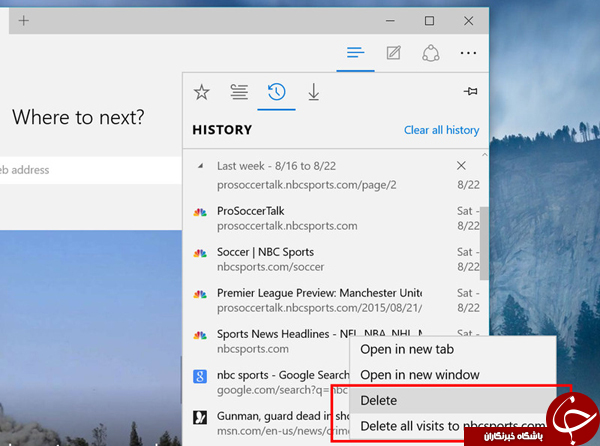This screenshot has width=600, height=446.
Task: Open a new tab with the plus button
Action: tap(24, 21)
